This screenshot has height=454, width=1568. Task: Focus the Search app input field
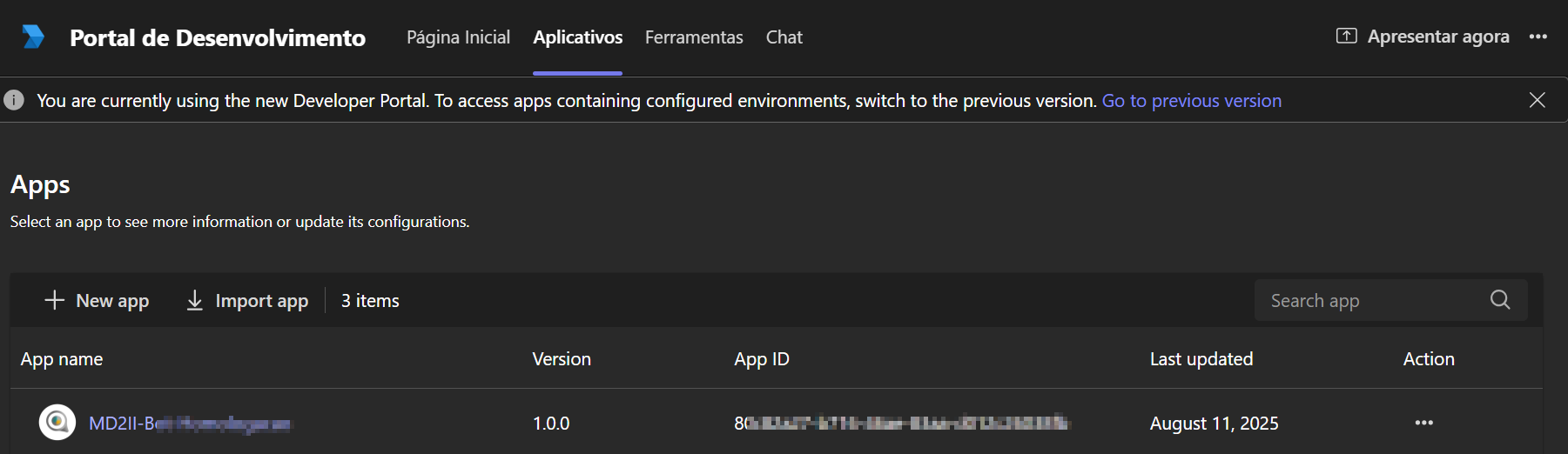coord(1371,301)
